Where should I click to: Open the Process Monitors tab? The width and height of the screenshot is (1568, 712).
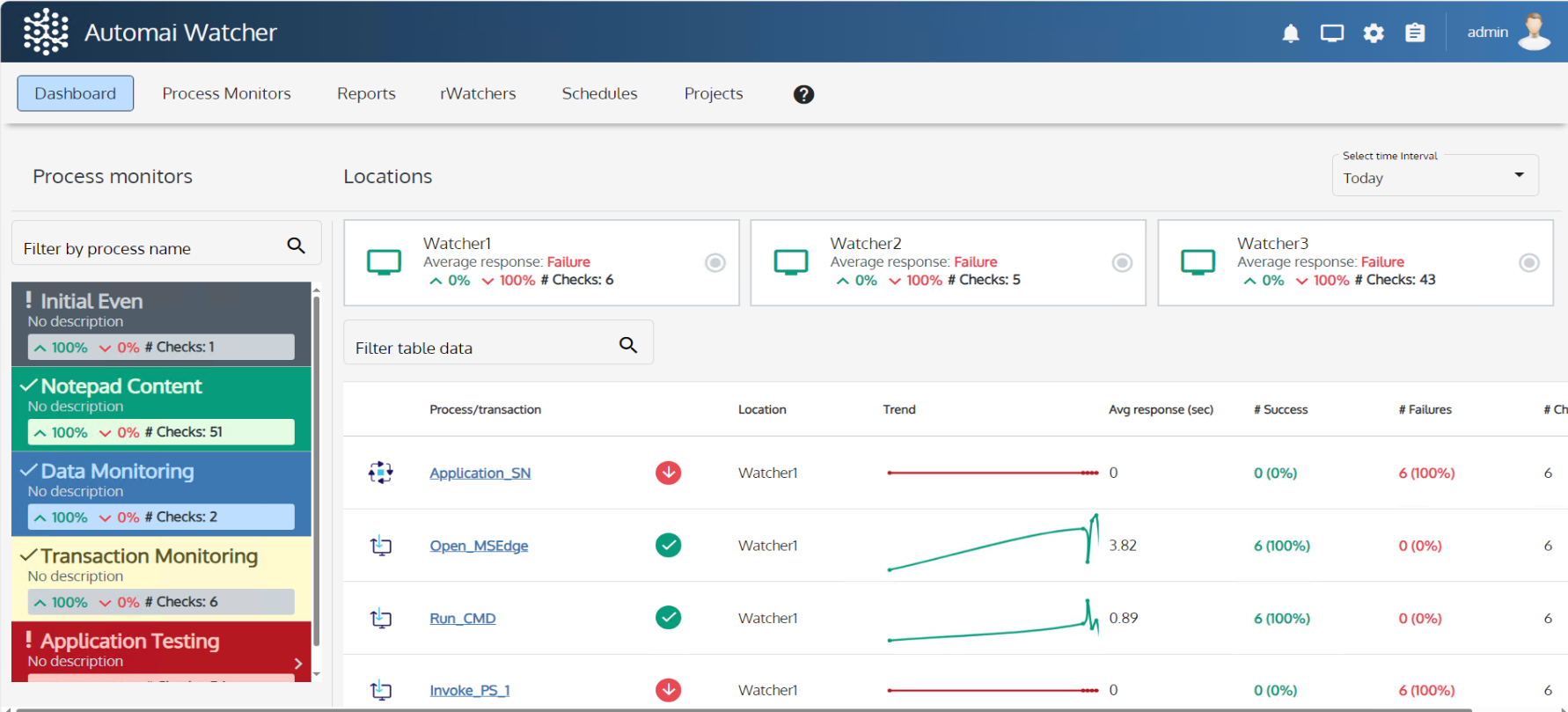click(x=226, y=93)
